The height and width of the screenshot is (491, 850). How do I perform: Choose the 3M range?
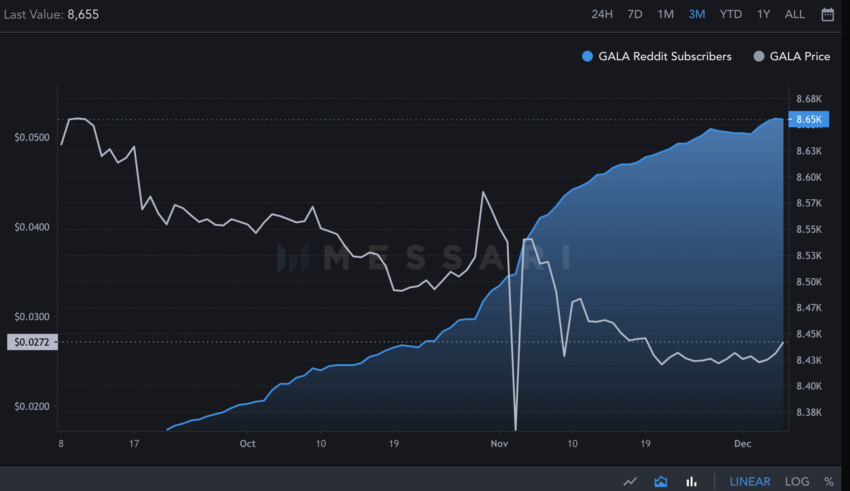click(x=697, y=15)
